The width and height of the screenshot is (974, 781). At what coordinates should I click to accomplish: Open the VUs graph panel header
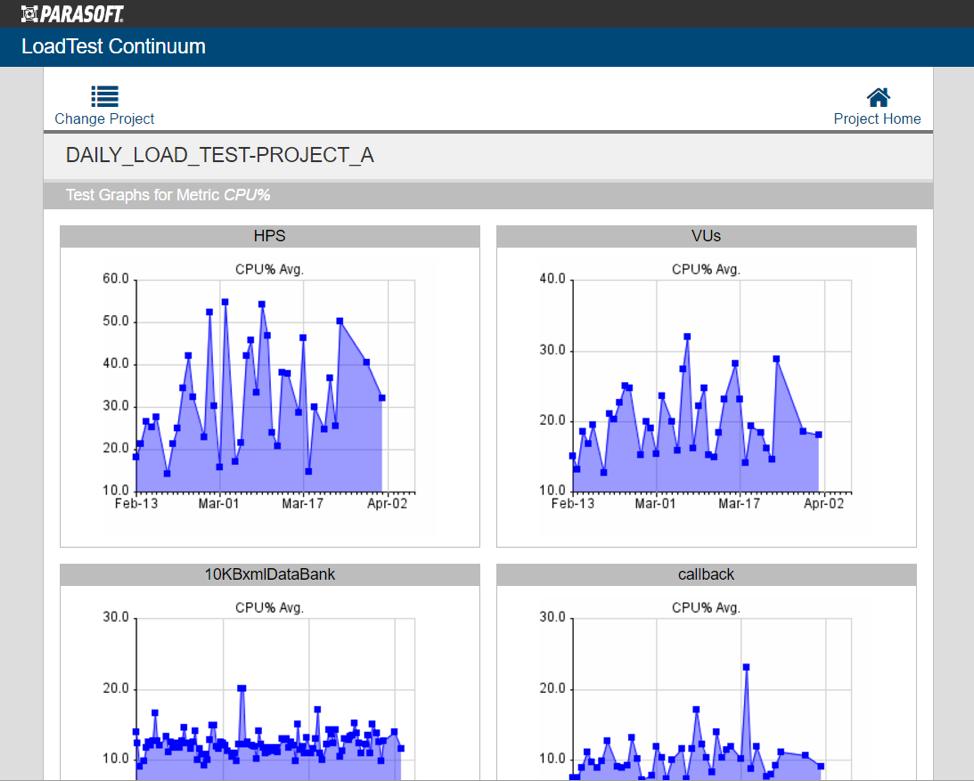coord(706,236)
